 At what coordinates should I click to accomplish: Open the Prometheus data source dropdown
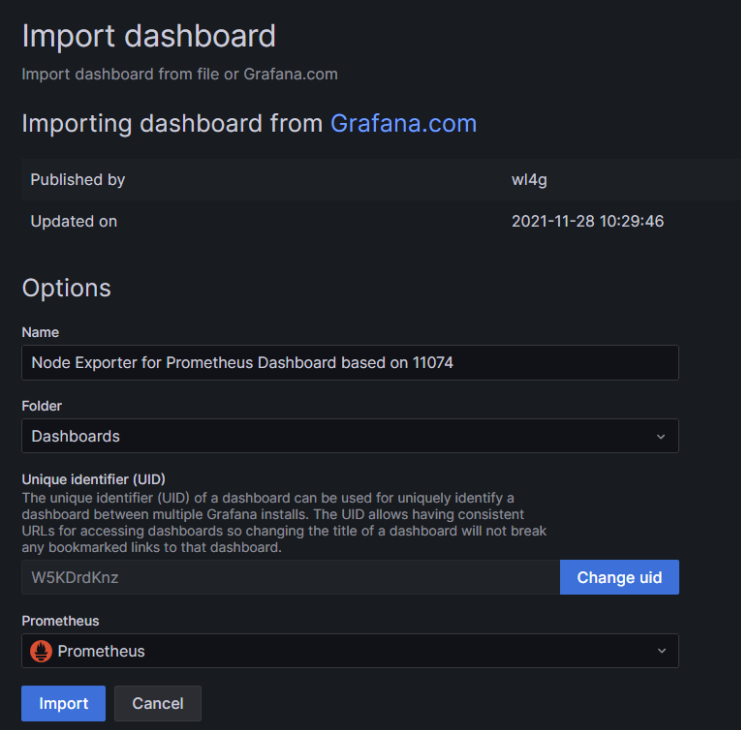pos(350,651)
